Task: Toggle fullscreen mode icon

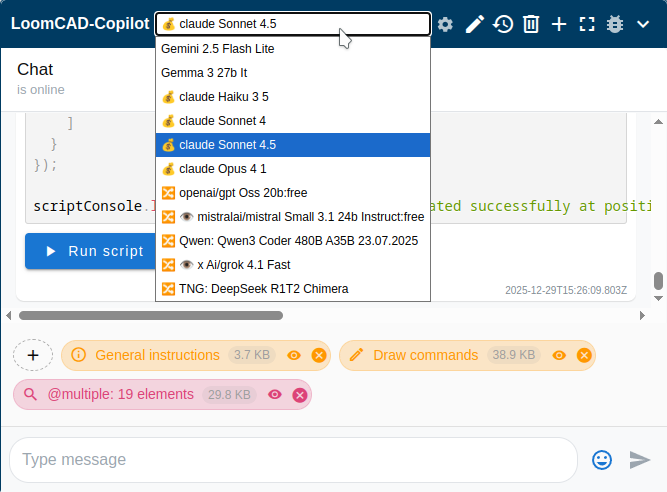Action: coord(587,24)
